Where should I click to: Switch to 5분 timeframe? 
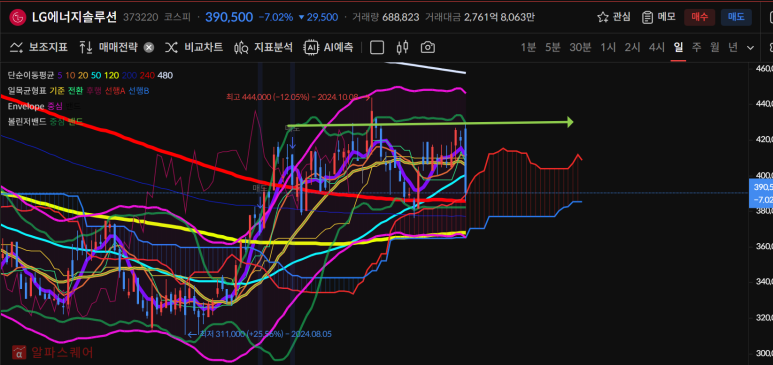(553, 47)
